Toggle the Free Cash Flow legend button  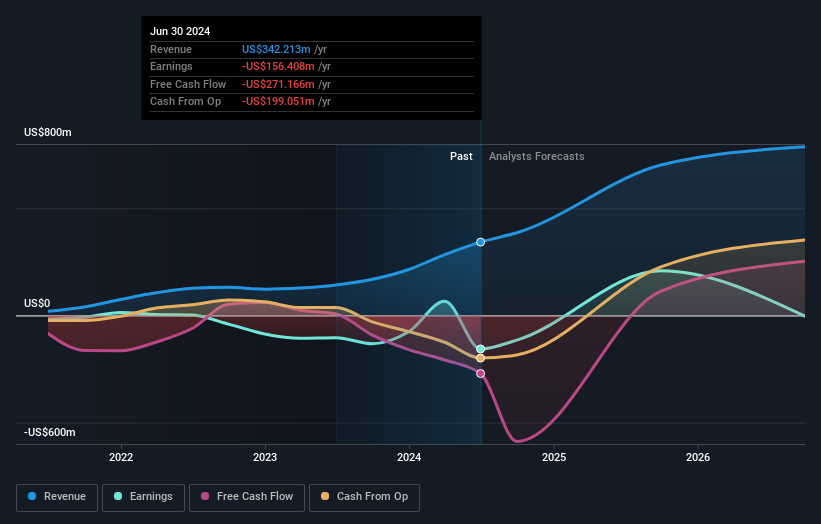[x=247, y=497]
